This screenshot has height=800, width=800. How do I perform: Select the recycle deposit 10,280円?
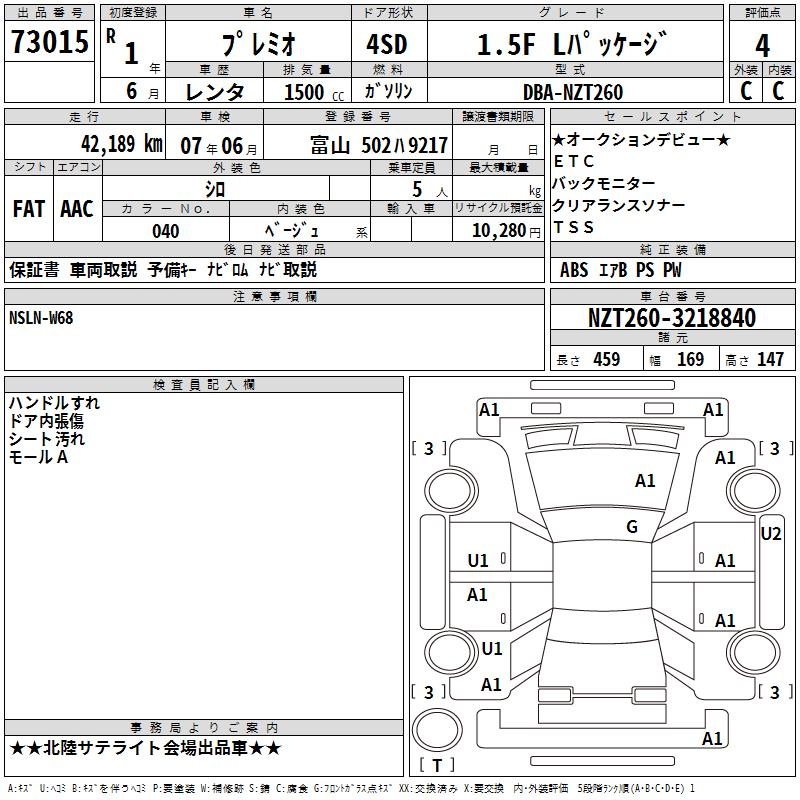pos(506,231)
